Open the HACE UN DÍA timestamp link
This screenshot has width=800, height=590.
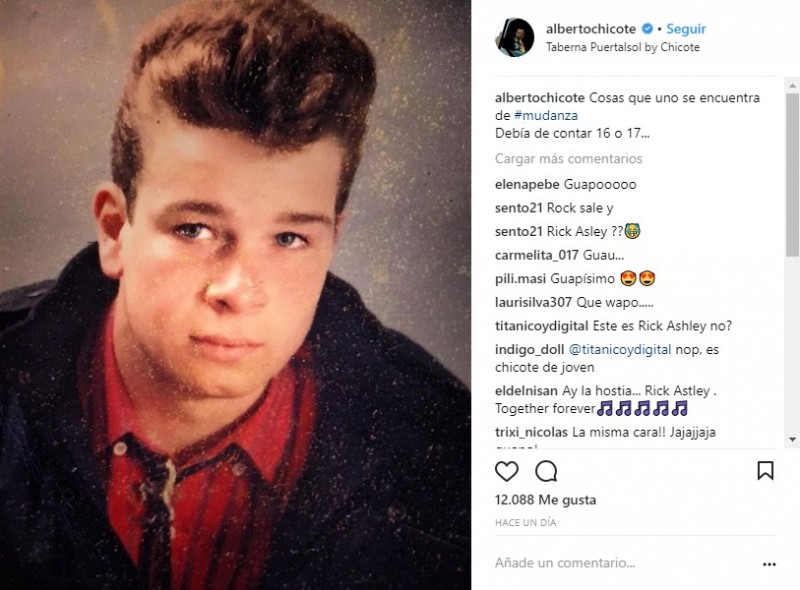(526, 523)
